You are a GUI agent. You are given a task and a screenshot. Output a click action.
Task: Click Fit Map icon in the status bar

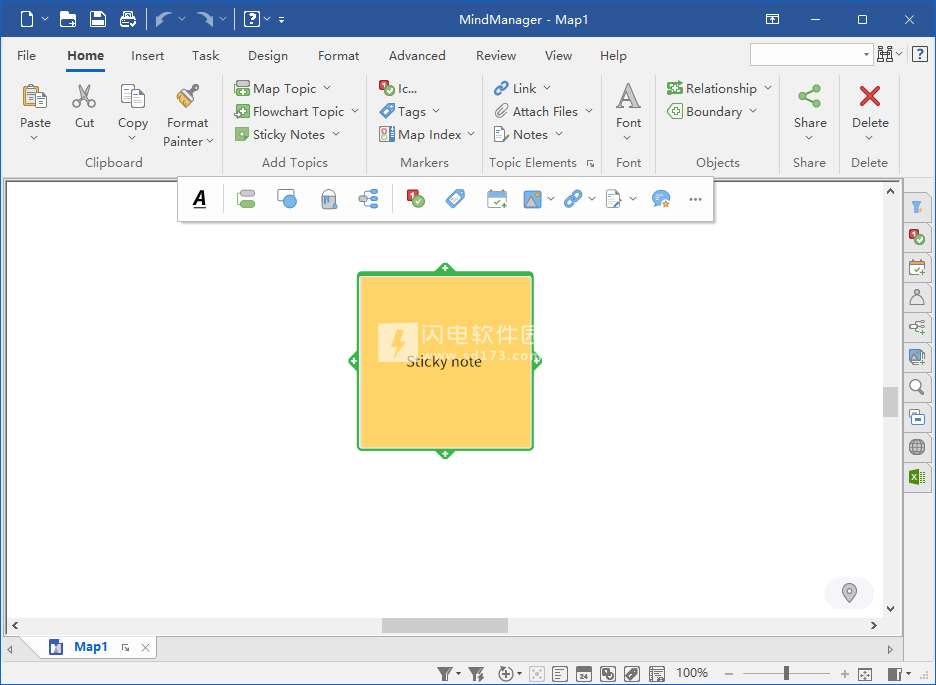(865, 674)
